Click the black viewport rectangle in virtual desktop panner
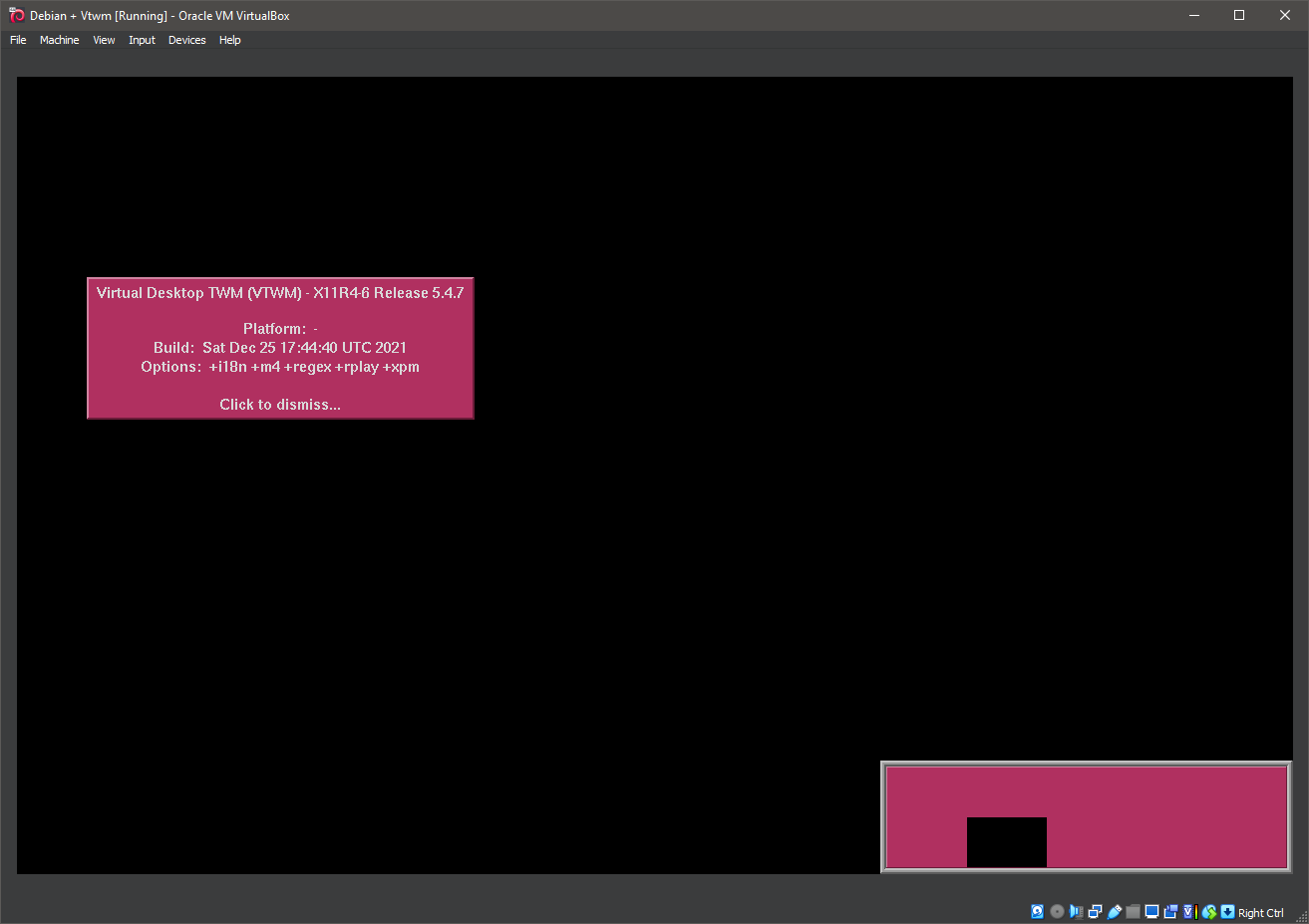The width and height of the screenshot is (1309, 924). pyautogui.click(x=1006, y=842)
